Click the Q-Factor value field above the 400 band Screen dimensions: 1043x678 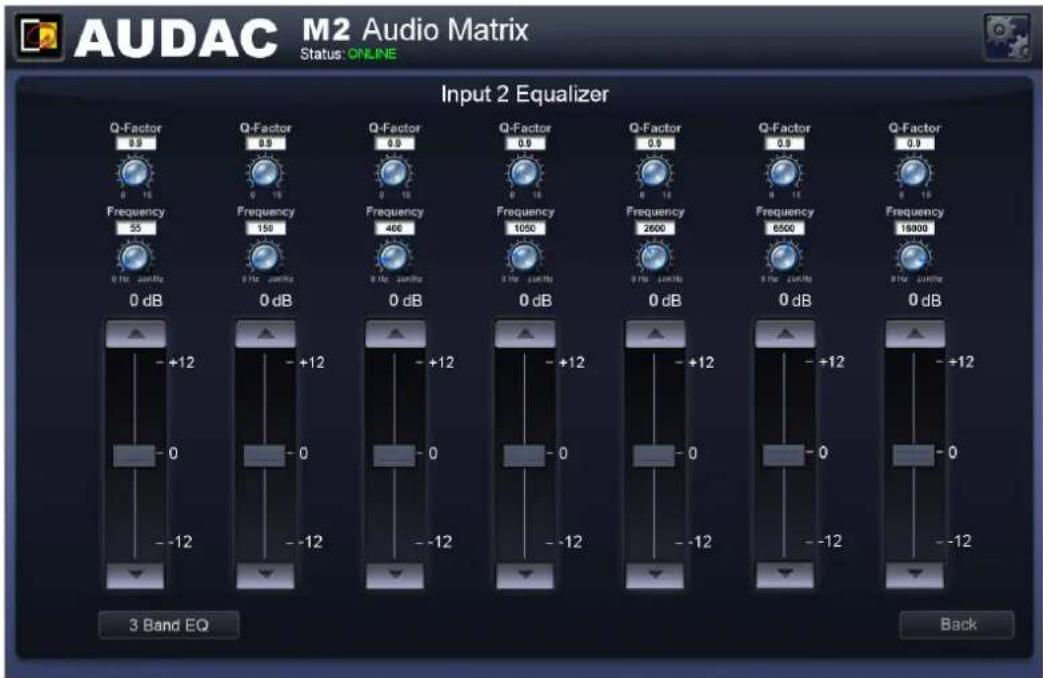[x=394, y=144]
